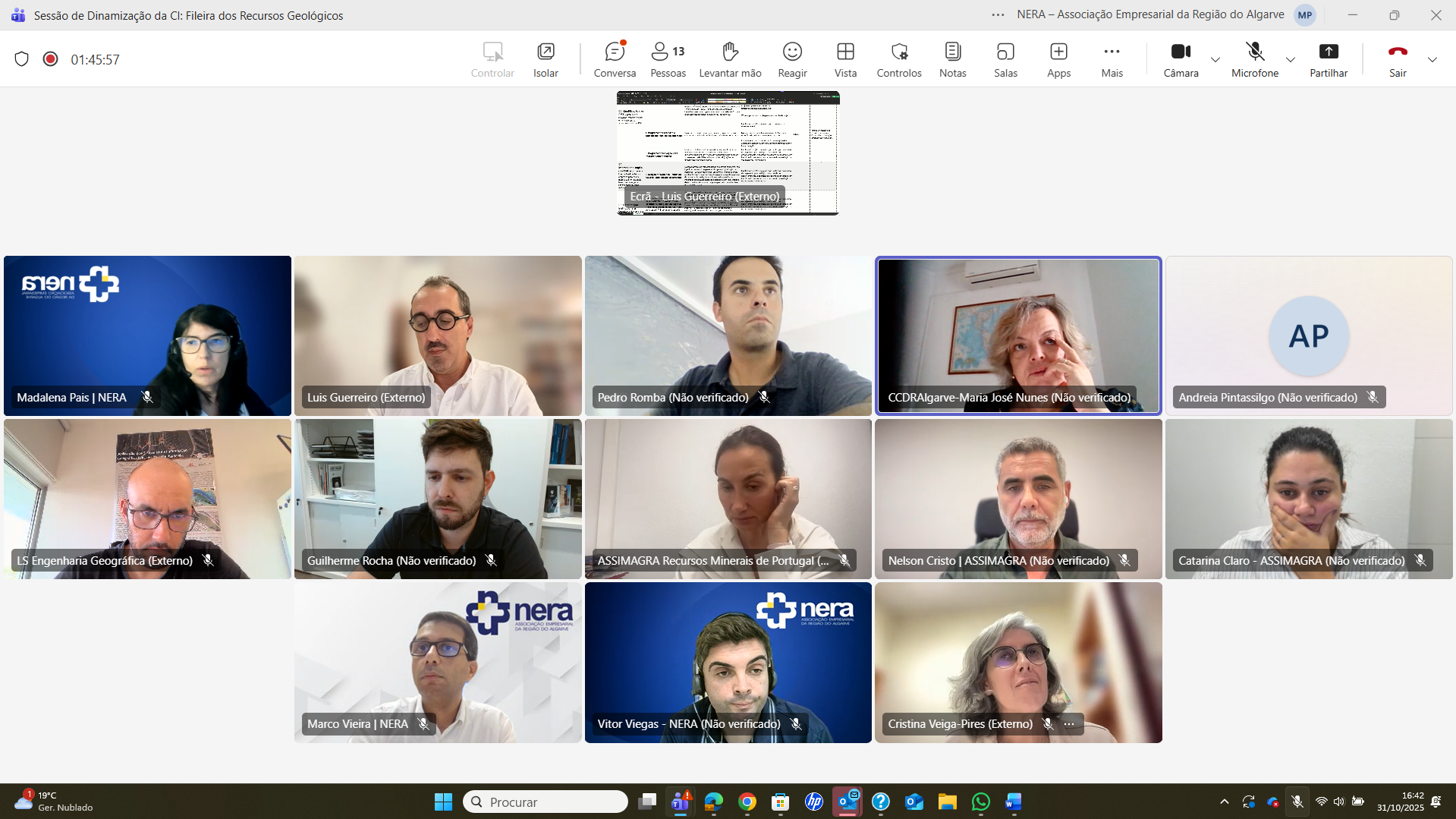Toggle microphone mute in Windows system tray
Viewport: 1456px width, 819px height.
click(1297, 802)
